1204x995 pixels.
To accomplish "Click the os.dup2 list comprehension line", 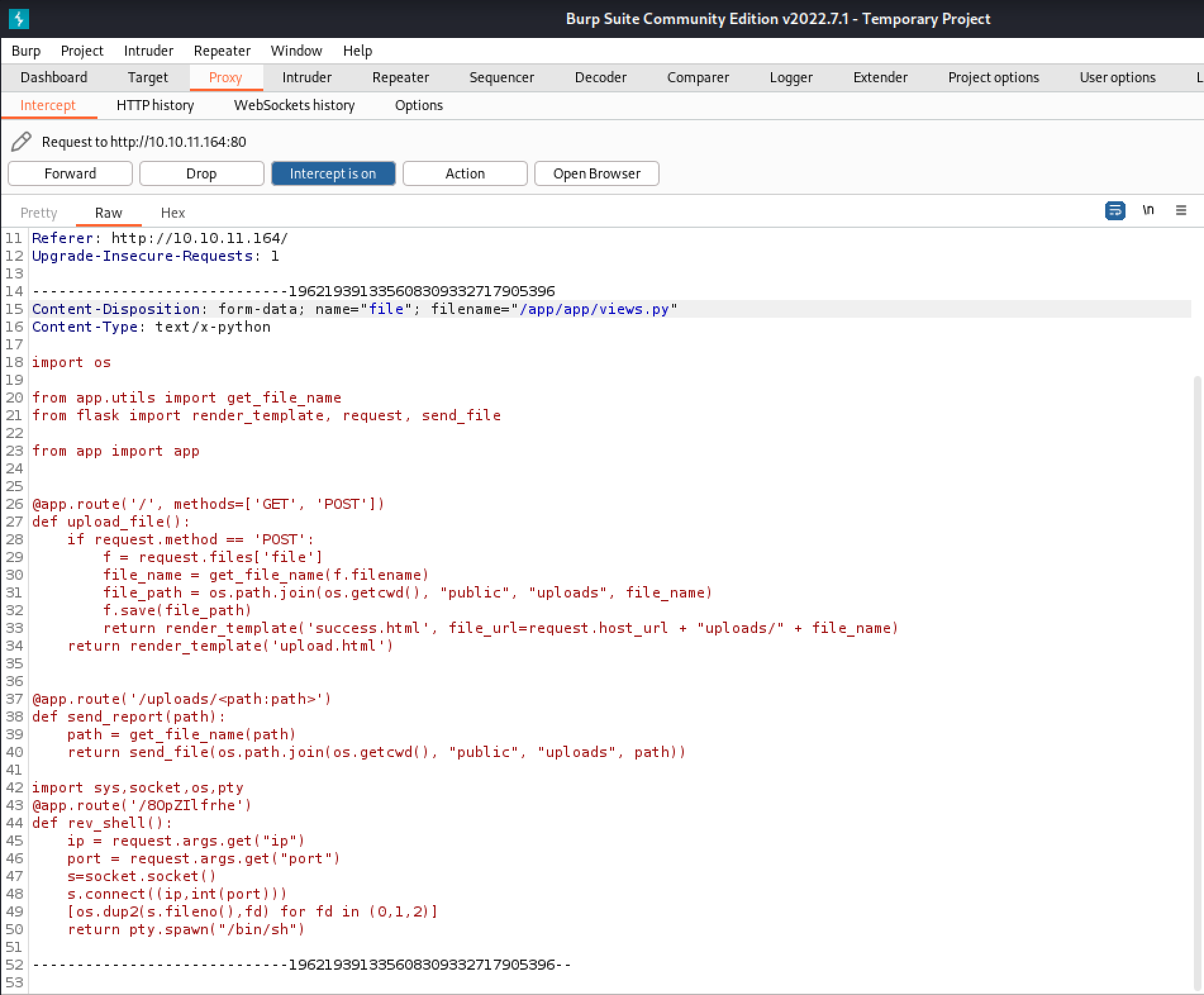I will click(253, 911).
